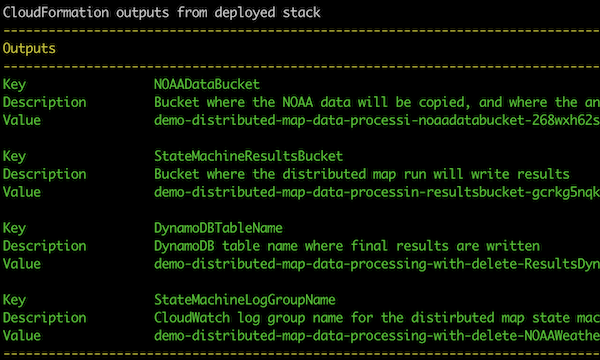The height and width of the screenshot is (360, 600).
Task: Select the NOAADataBucket key name
Action: 207,84
